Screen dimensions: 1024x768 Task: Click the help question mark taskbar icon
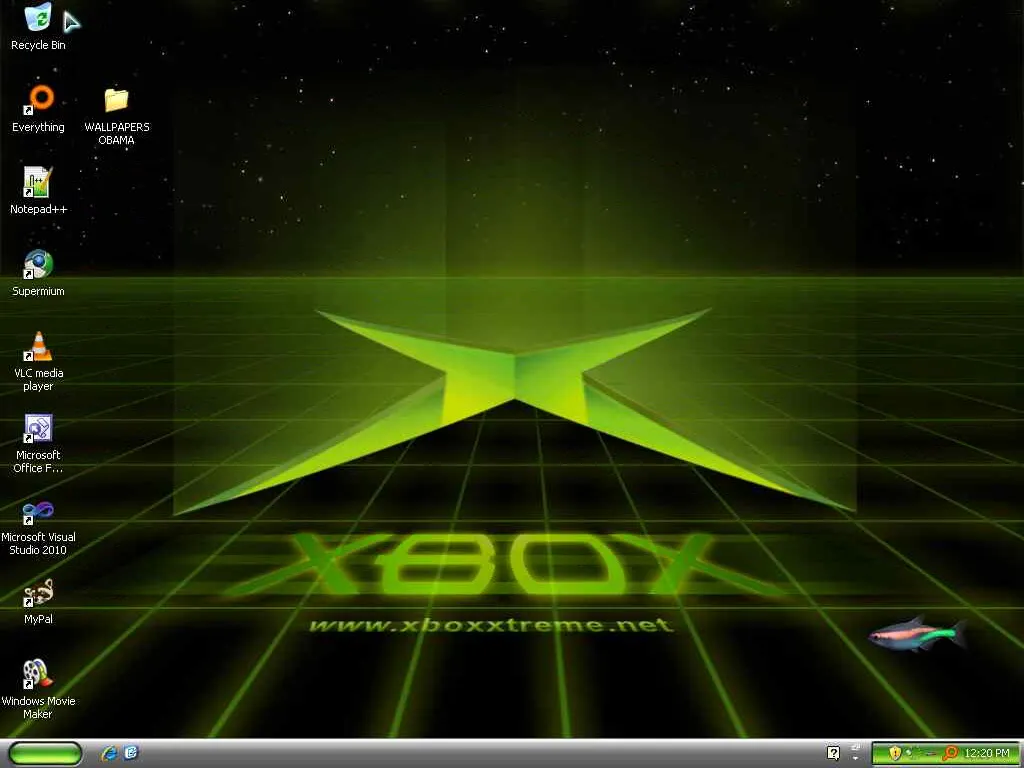833,753
